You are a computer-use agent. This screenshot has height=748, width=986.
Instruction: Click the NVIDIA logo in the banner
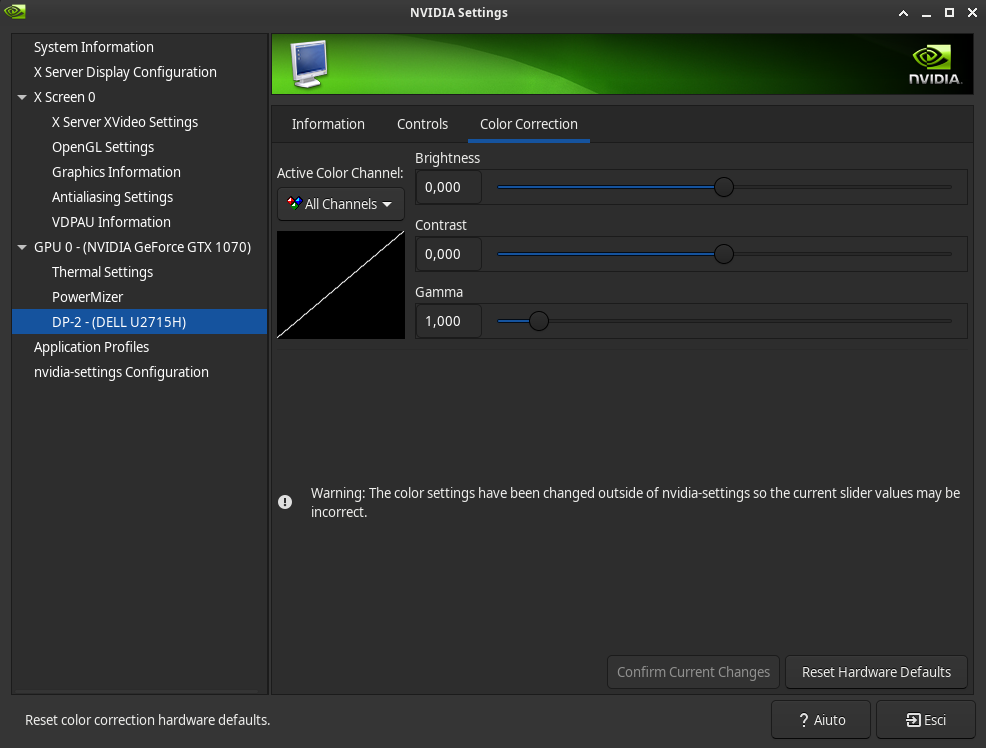[935, 65]
